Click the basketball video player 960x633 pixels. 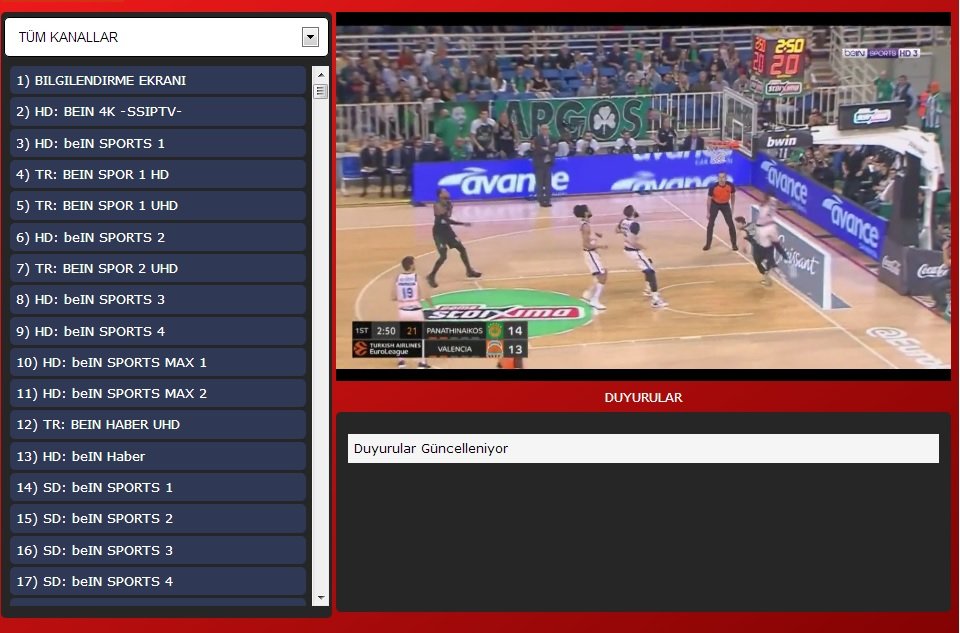(643, 197)
